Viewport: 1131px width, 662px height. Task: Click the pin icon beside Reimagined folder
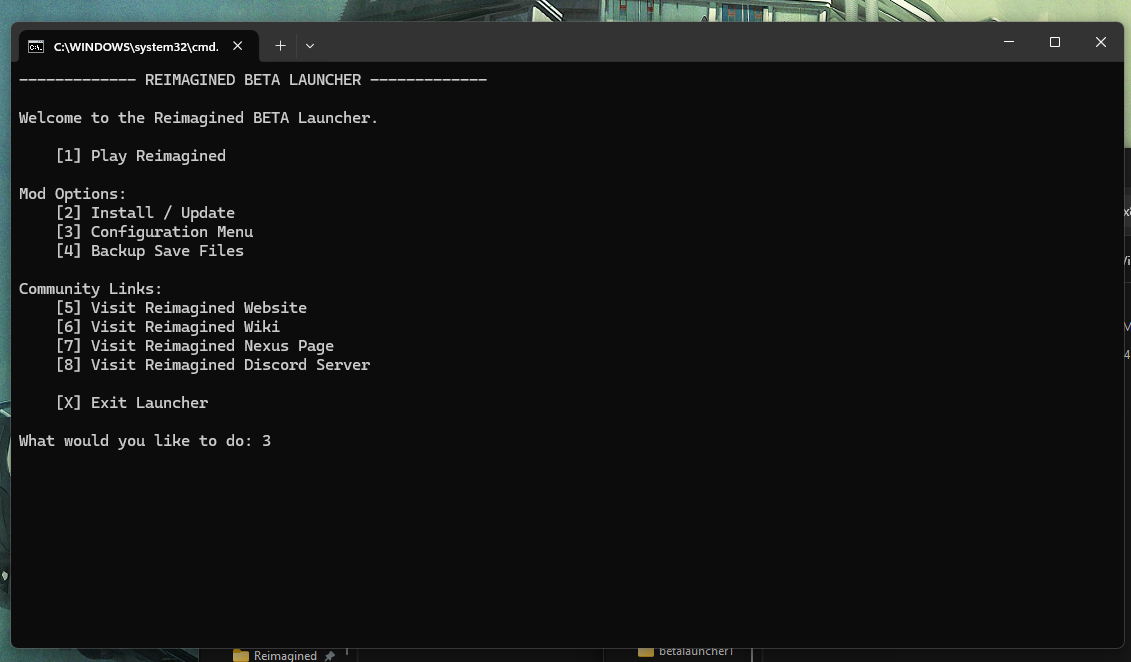[x=330, y=656]
